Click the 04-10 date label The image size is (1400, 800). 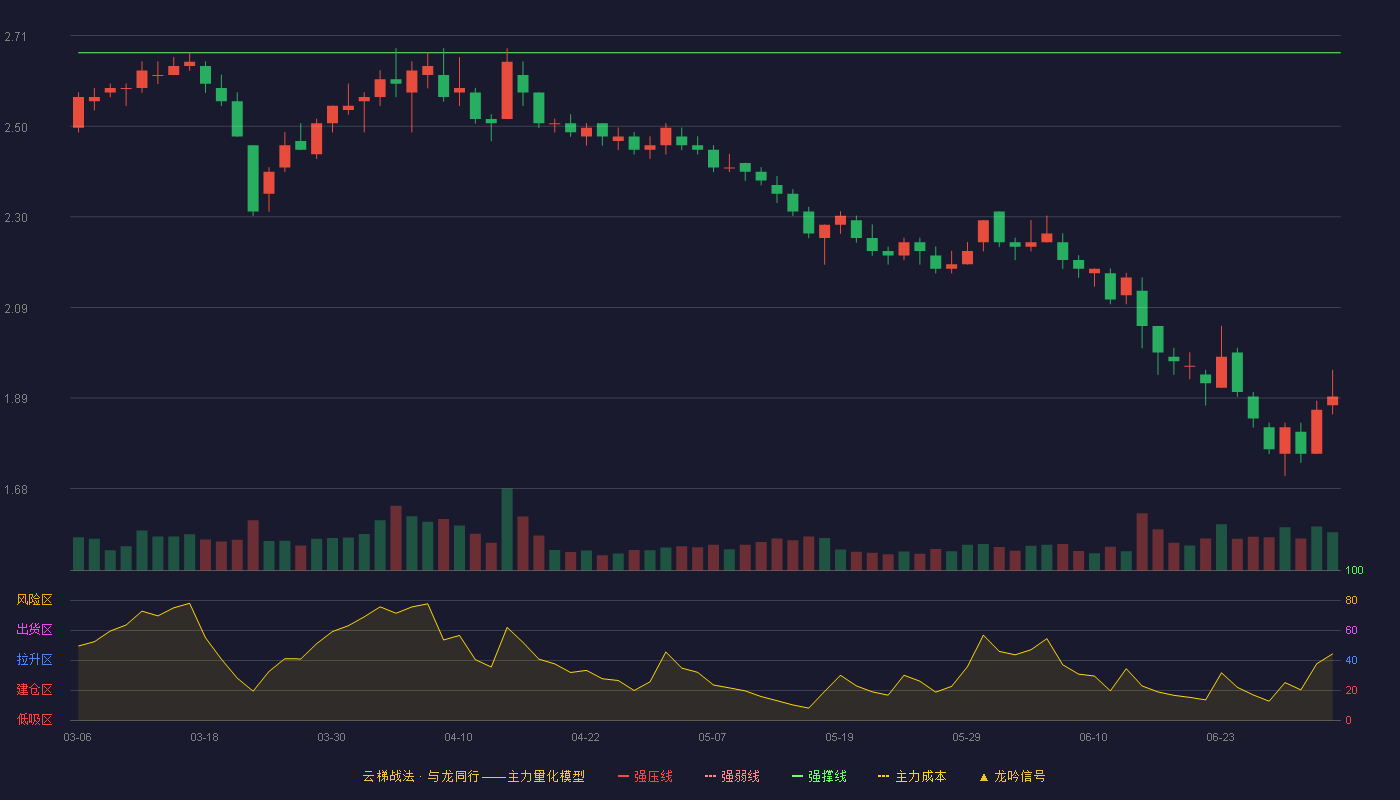tap(458, 737)
